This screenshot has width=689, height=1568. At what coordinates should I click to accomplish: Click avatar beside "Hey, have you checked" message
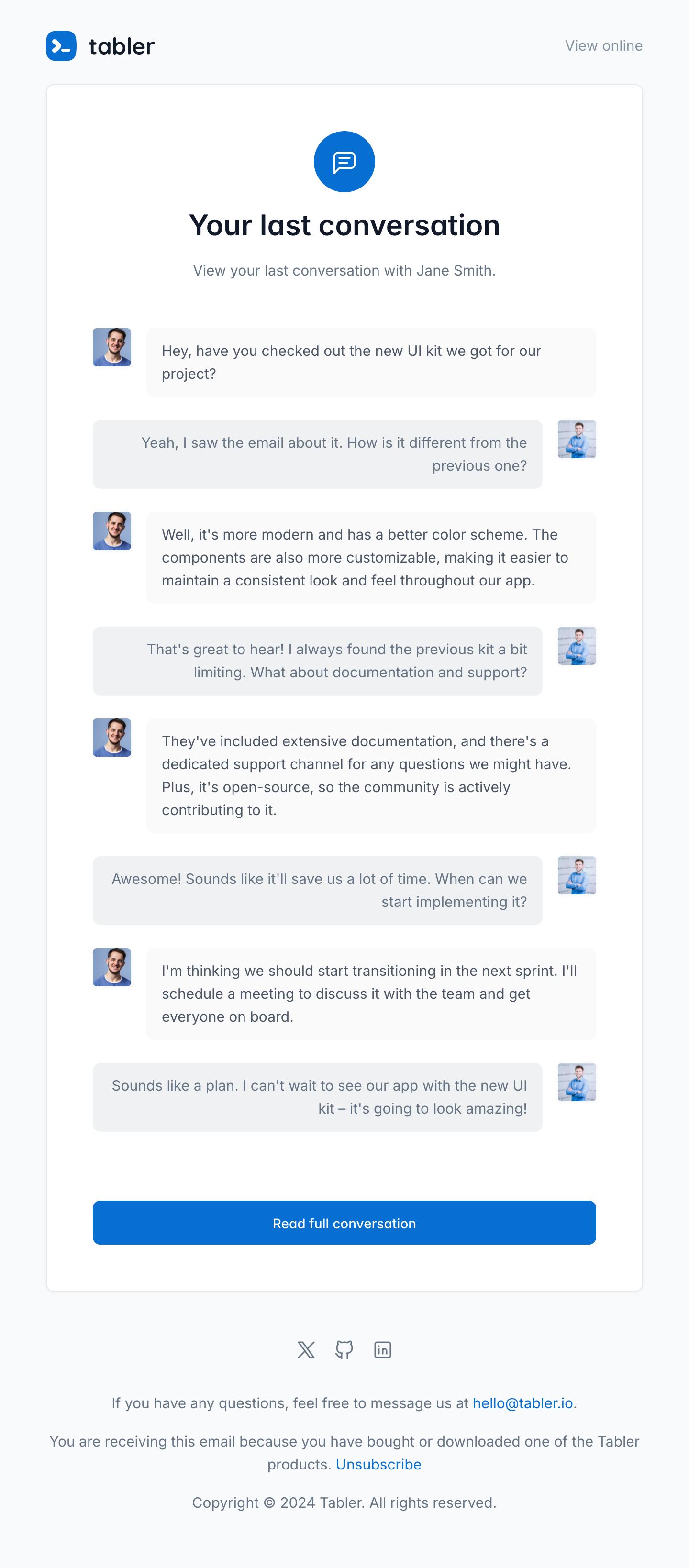(x=112, y=348)
